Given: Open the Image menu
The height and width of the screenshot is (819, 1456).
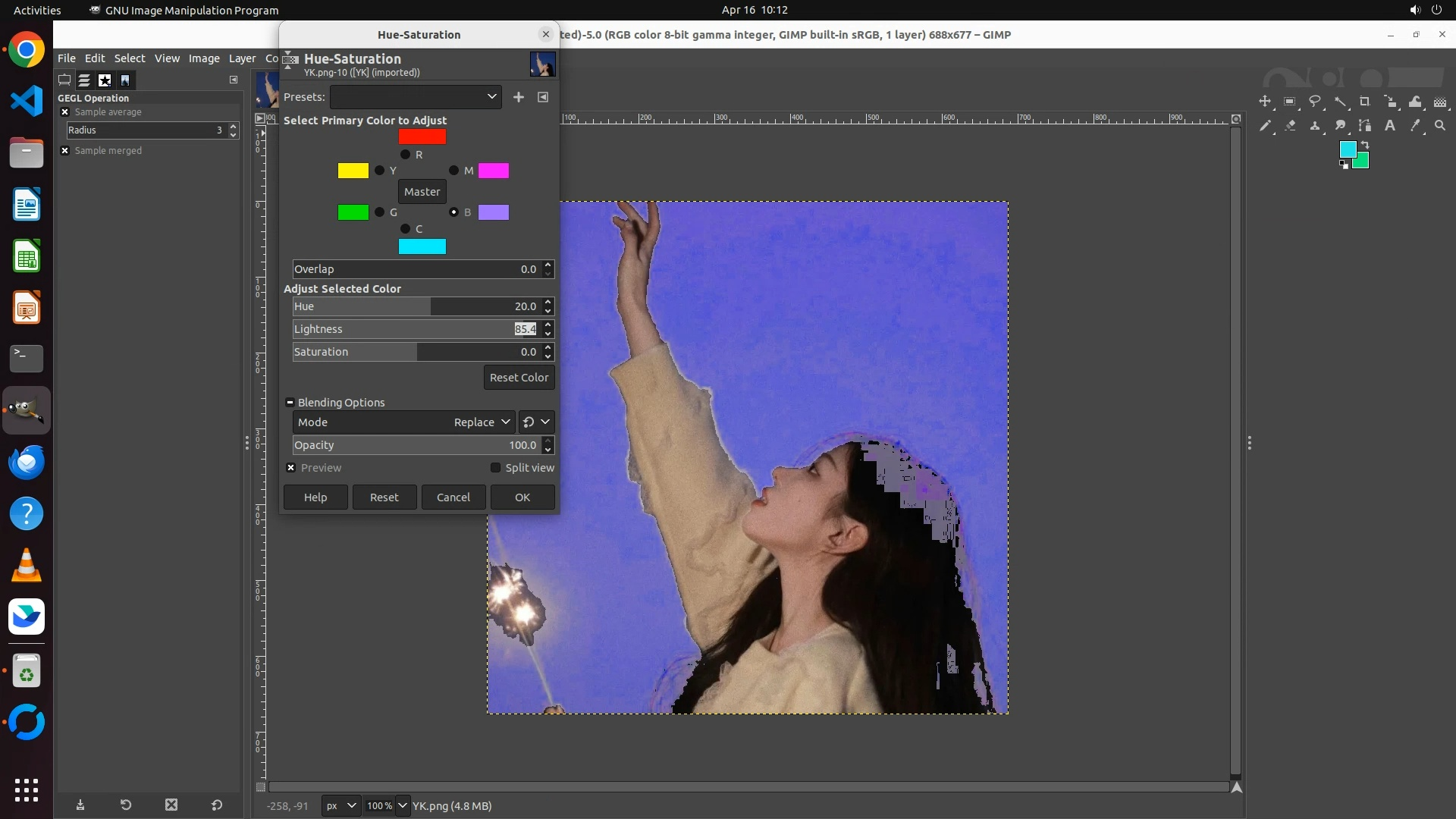Looking at the screenshot, I should [203, 58].
